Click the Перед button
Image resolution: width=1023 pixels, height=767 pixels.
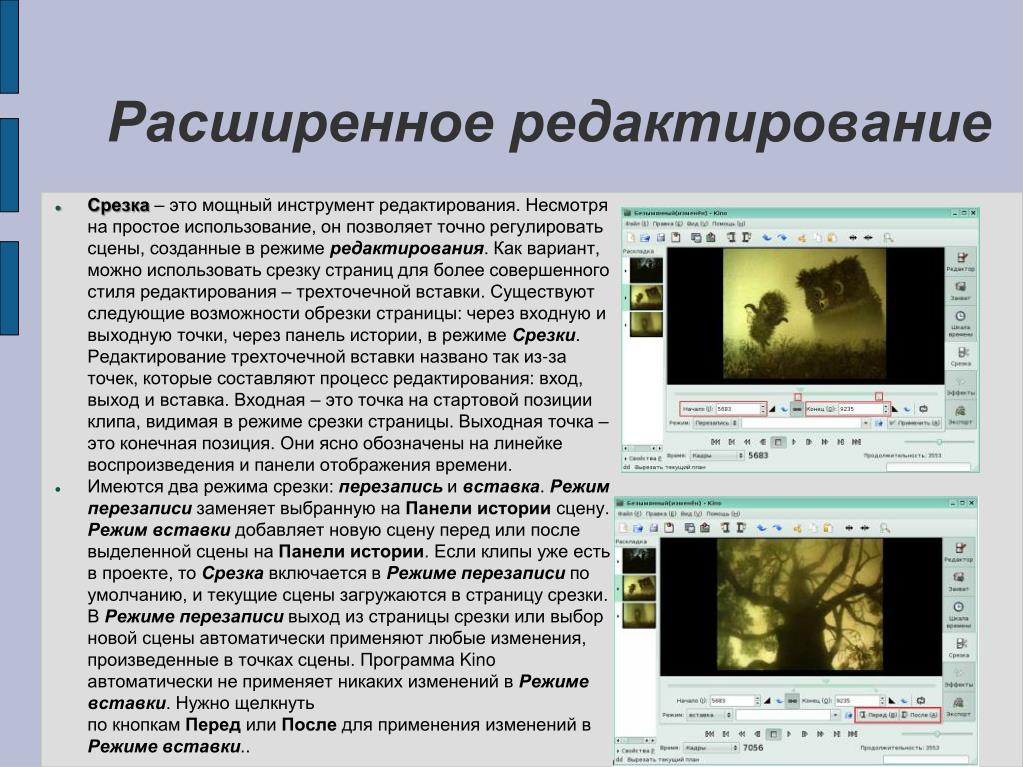click(878, 715)
